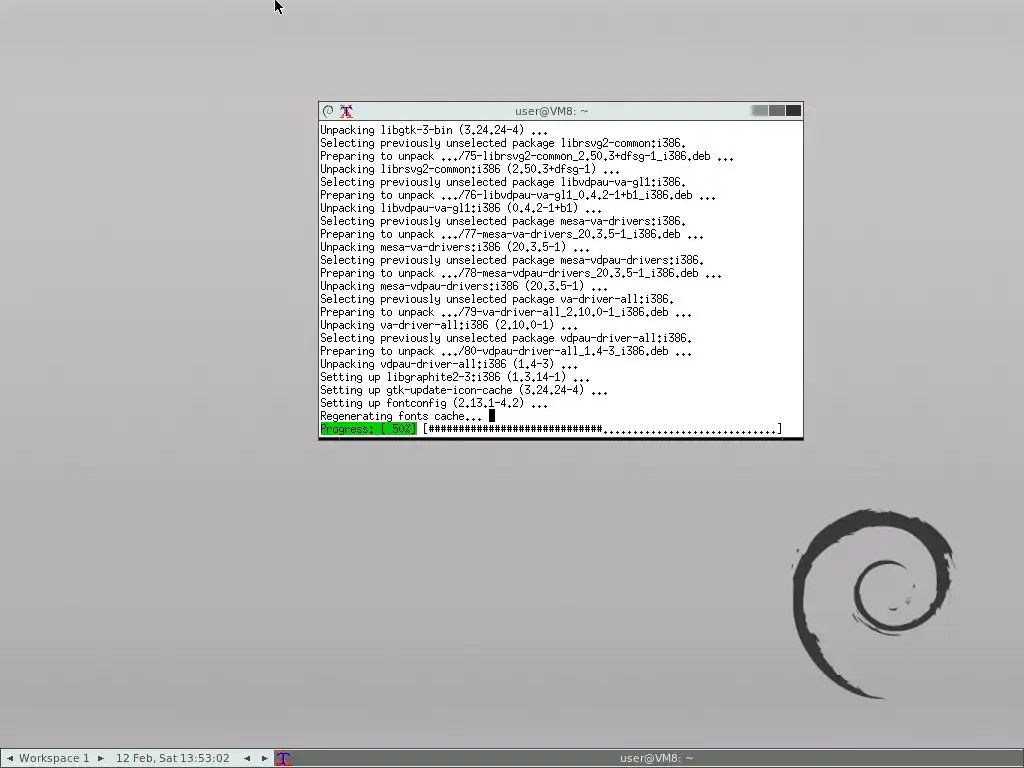Click the 12 Feb, Sat clock
The width and height of the screenshot is (1024, 768).
click(x=173, y=758)
